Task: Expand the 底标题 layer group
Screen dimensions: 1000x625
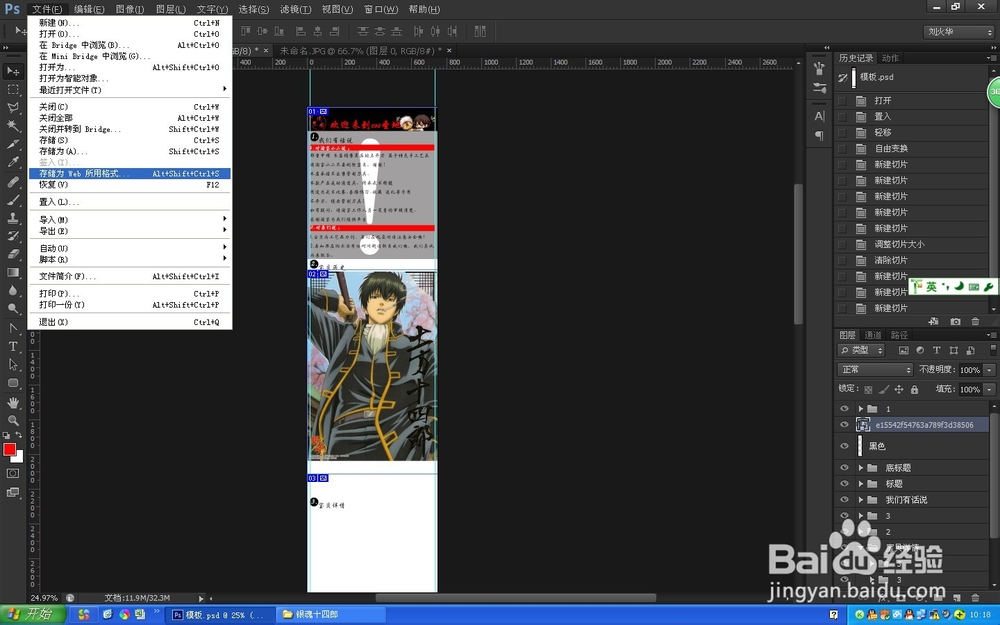Action: point(860,467)
